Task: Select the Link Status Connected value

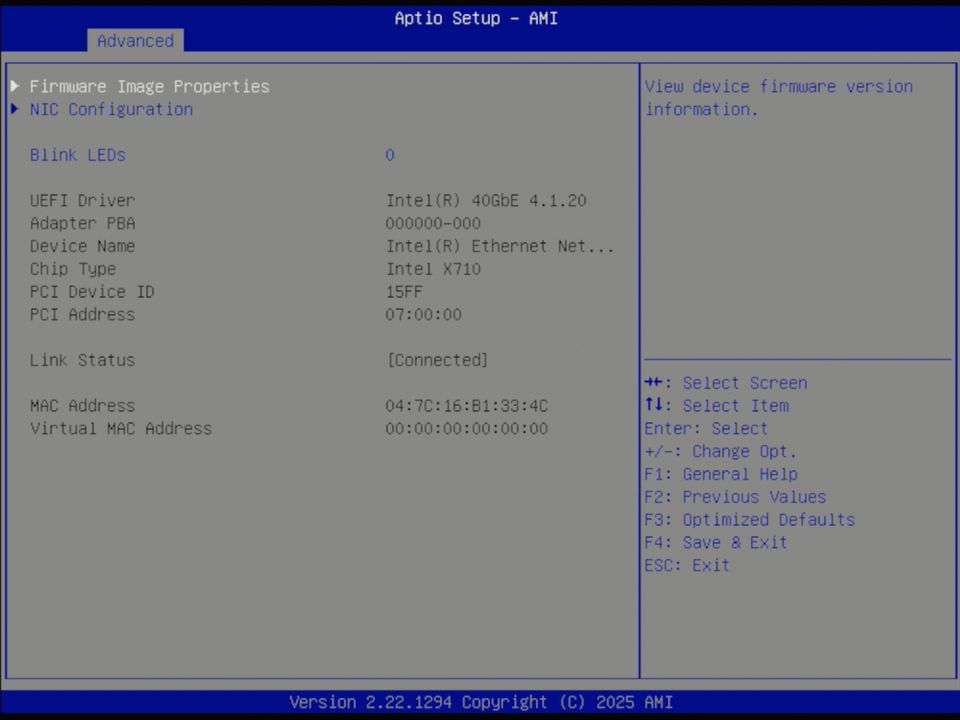Action: coord(437,360)
